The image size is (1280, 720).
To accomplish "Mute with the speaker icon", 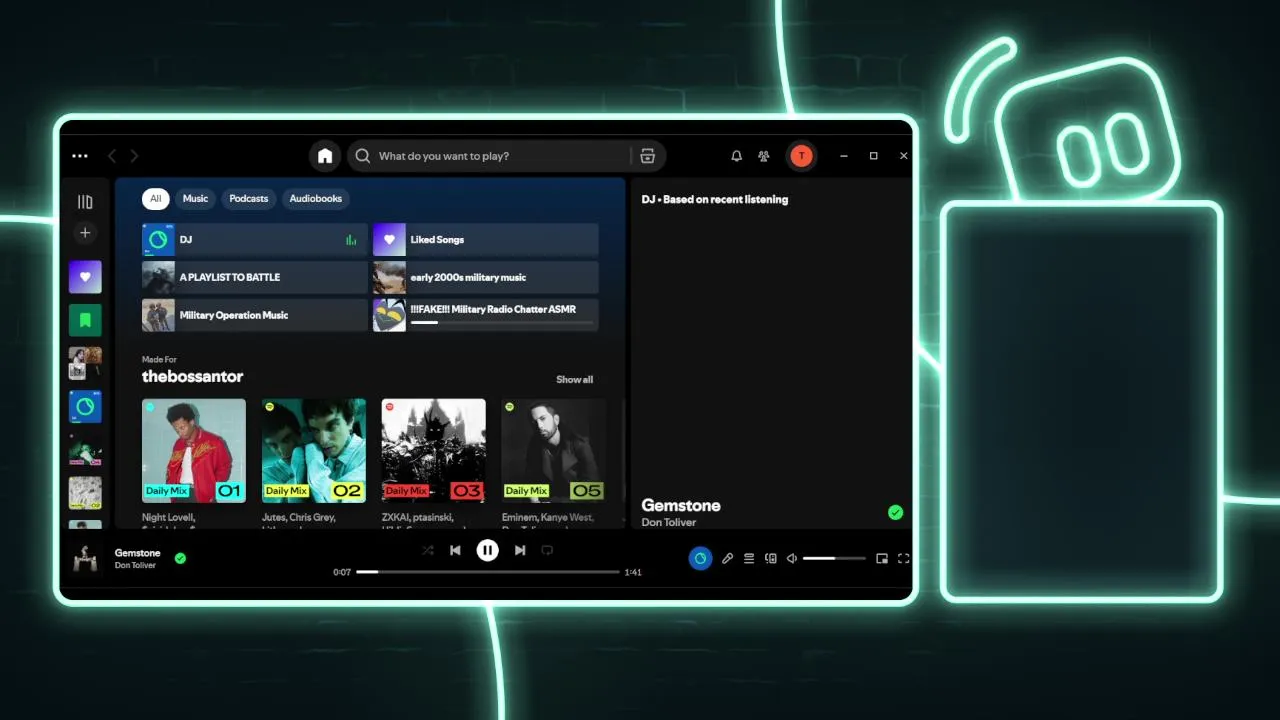I will (792, 559).
